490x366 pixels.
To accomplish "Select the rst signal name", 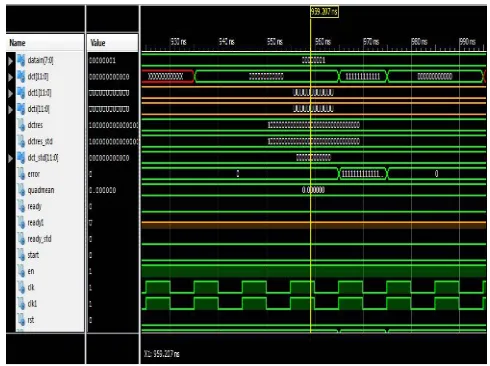I will (x=31, y=320).
